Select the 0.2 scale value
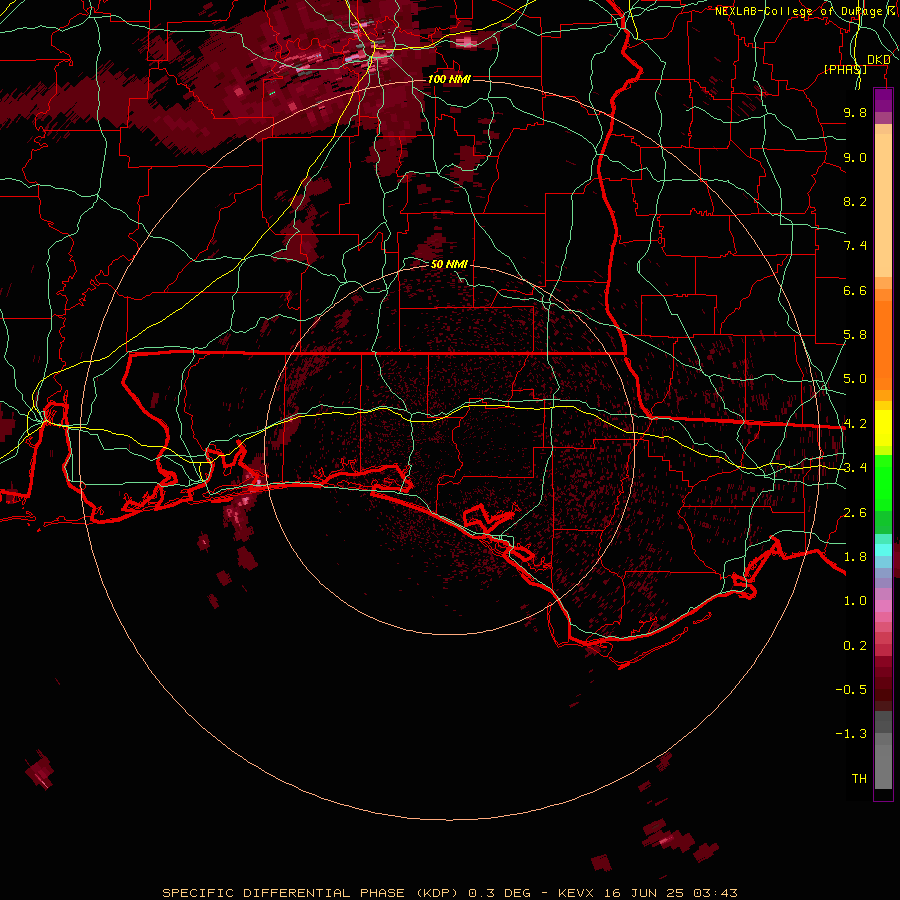This screenshot has width=900, height=900. [855, 646]
